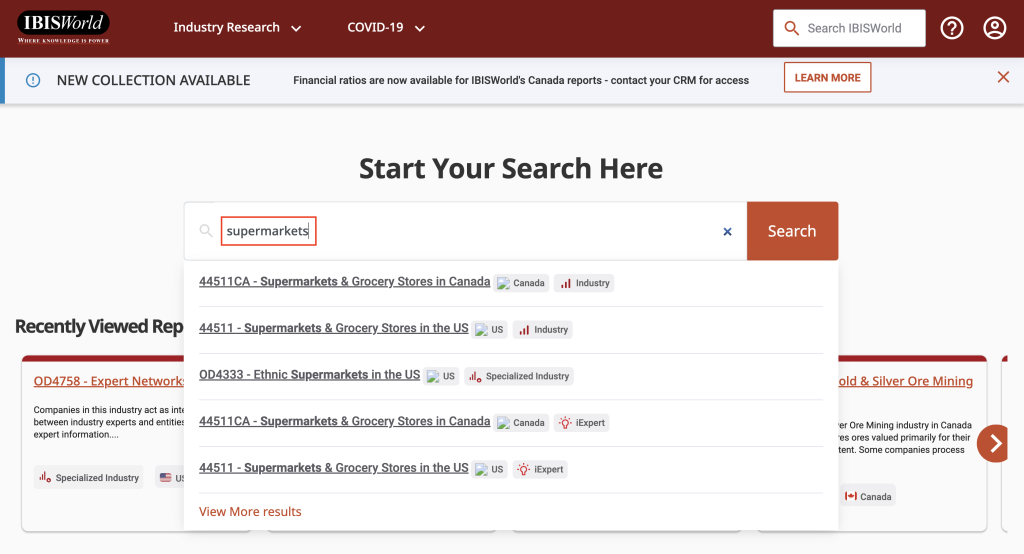This screenshot has width=1024, height=554.
Task: Open the help question mark icon
Action: [952, 28]
